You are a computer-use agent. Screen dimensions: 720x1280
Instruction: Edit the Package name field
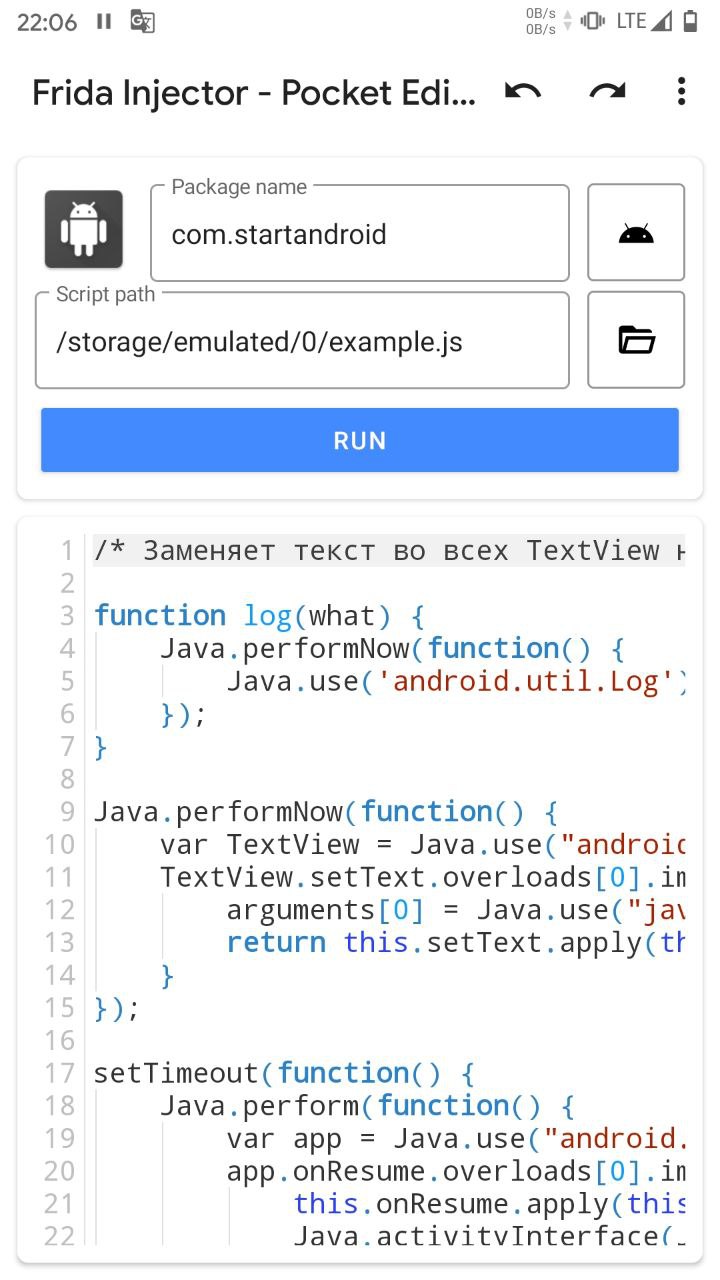[360, 234]
